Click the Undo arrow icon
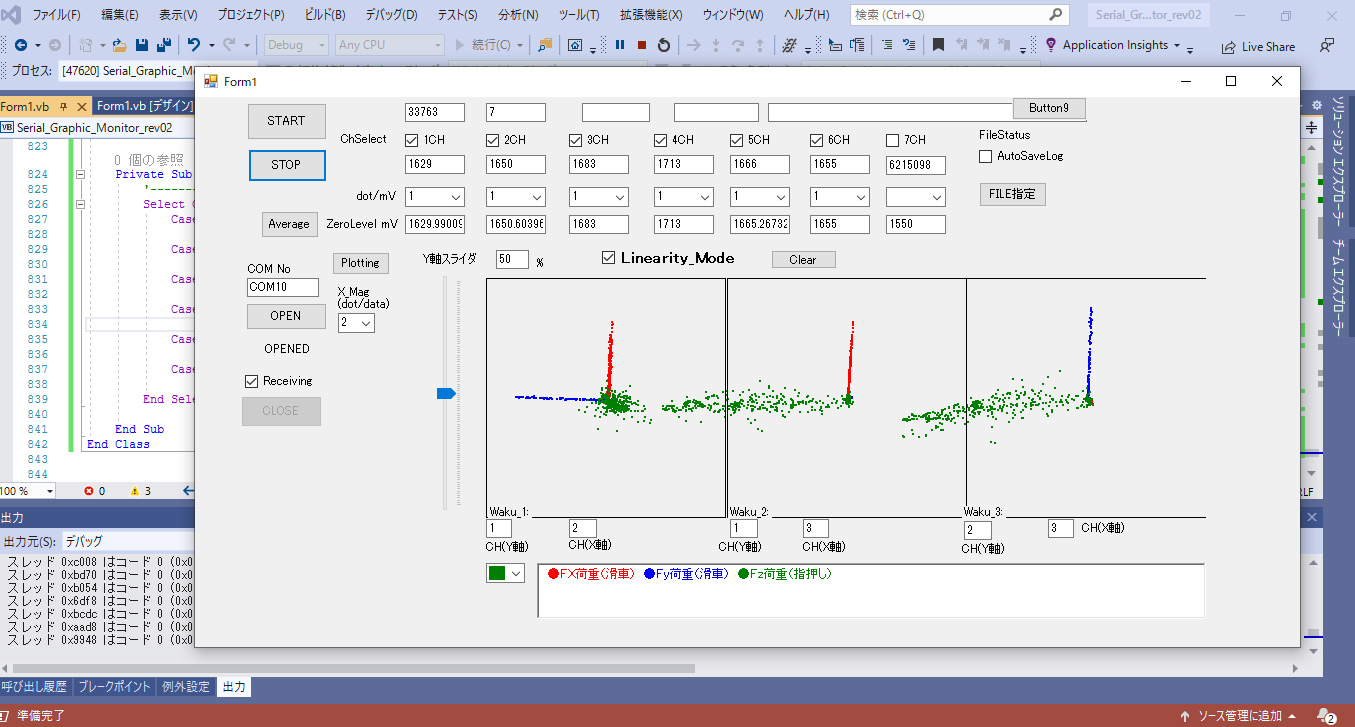Image resolution: width=1355 pixels, height=727 pixels. [194, 45]
